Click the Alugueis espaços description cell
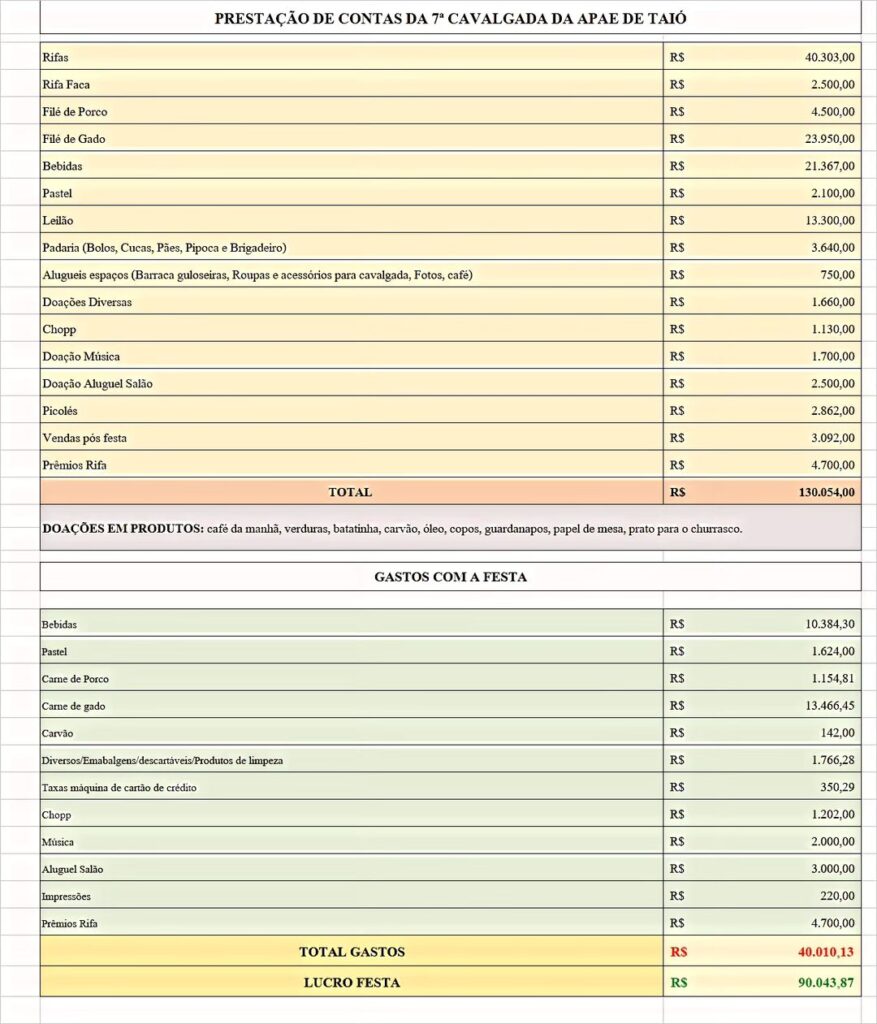 point(351,275)
